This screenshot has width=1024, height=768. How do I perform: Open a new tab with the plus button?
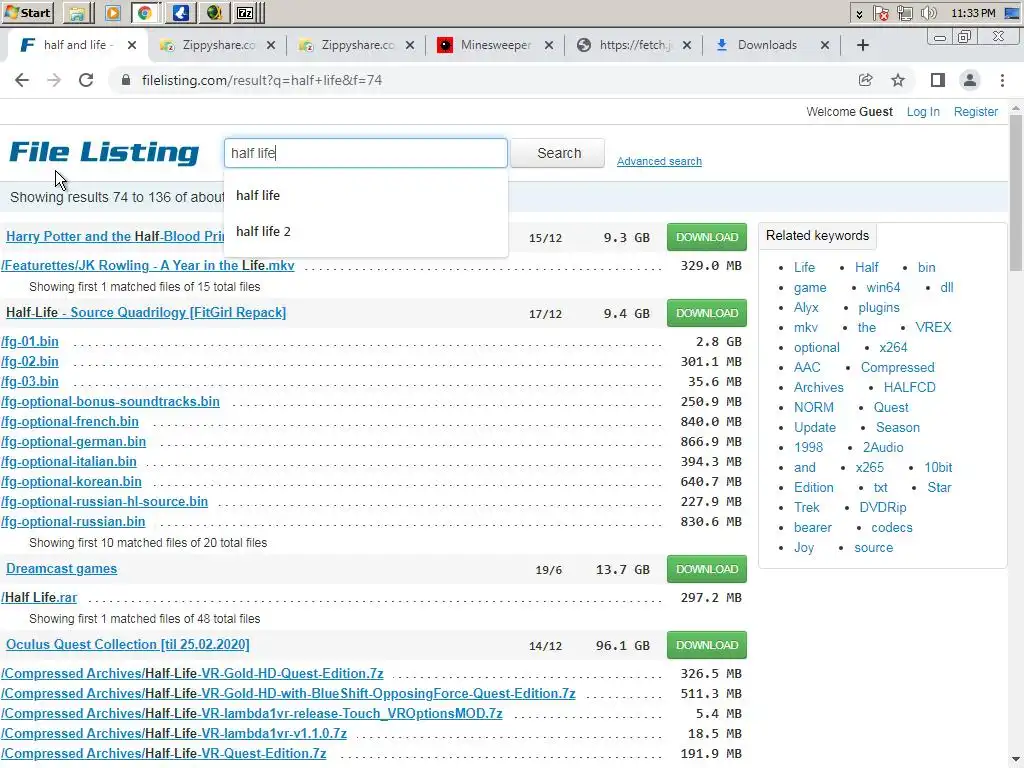(x=863, y=45)
